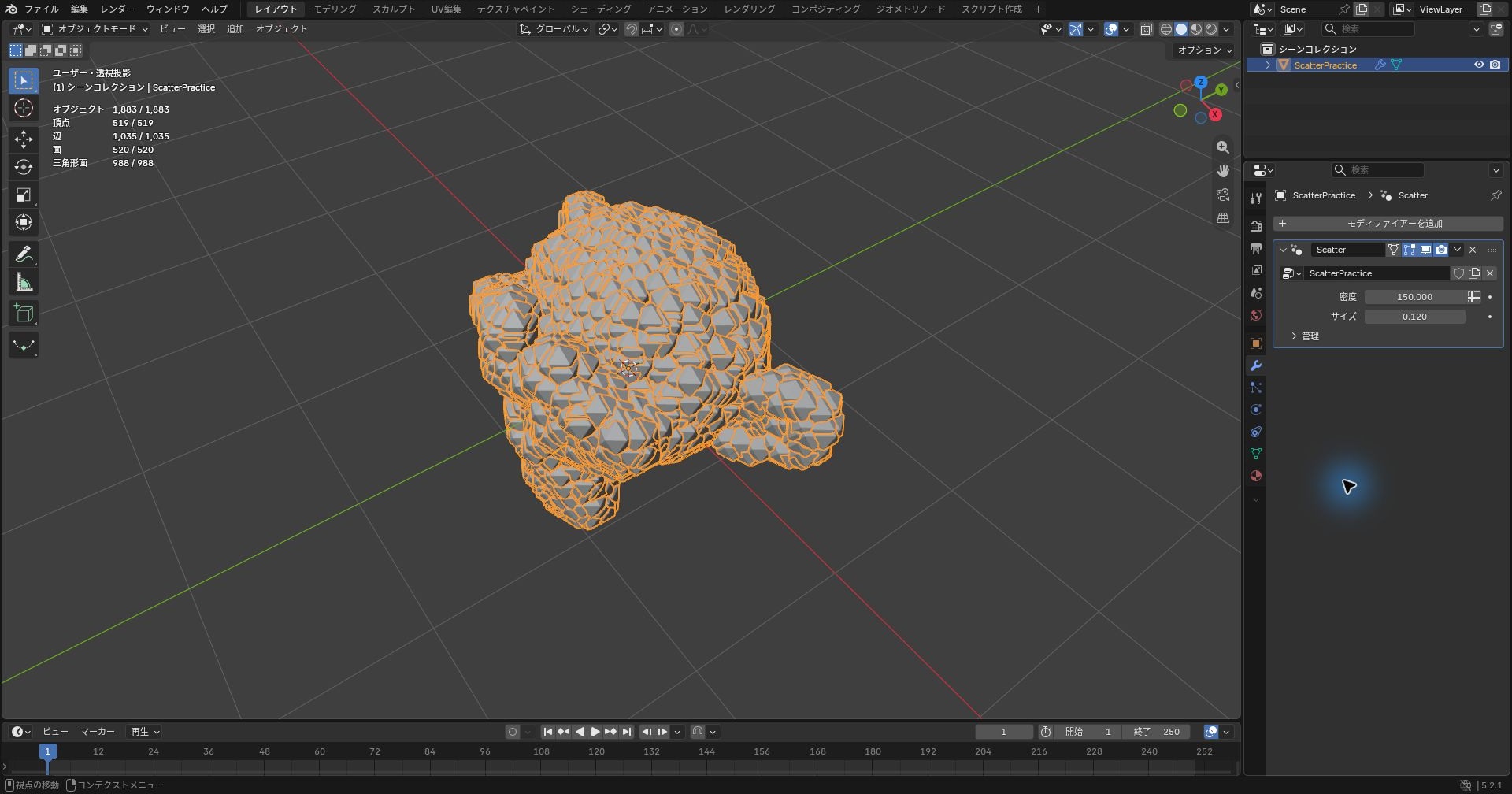This screenshot has height=794, width=1512.
Task: Hide ScatterPractice with the eye icon
Action: pyautogui.click(x=1479, y=65)
